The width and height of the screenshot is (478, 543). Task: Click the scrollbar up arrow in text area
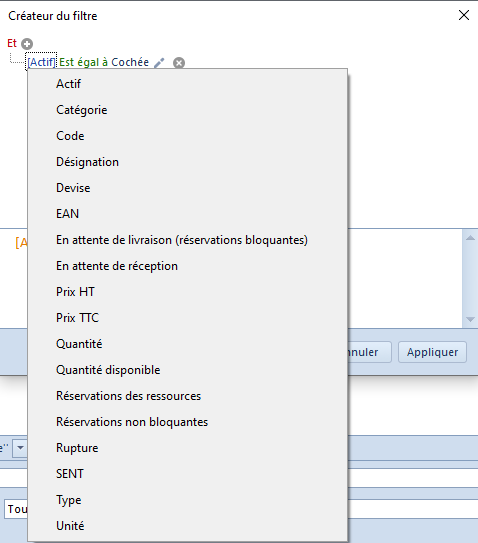pos(470,238)
